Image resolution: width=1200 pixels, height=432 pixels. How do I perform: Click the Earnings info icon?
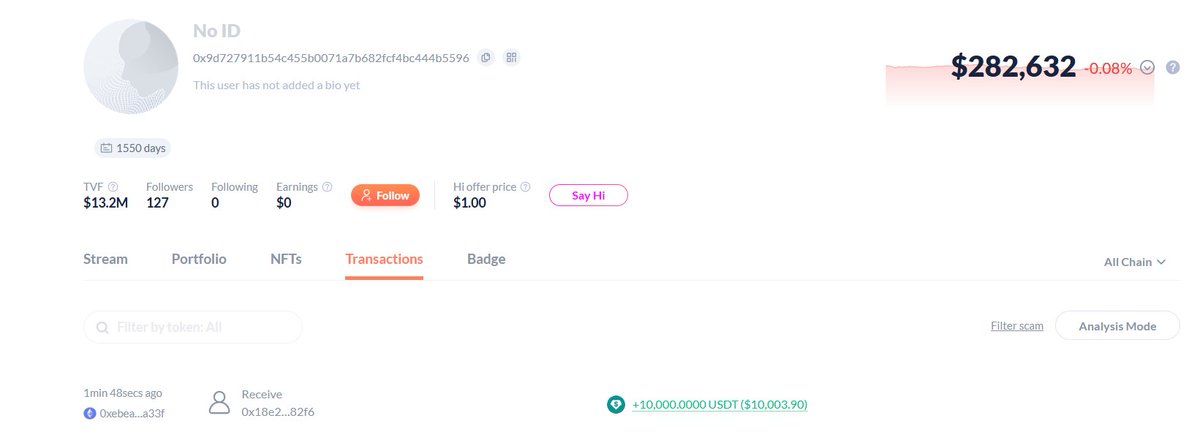[x=327, y=187]
